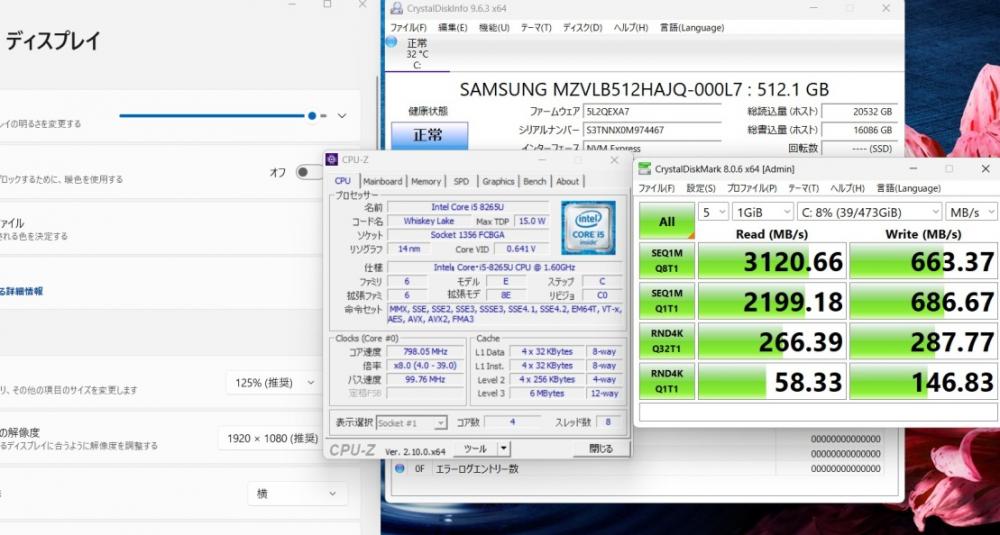Click the CPU-Z purple app icon
The height and width of the screenshot is (535, 1000).
pos(332,159)
